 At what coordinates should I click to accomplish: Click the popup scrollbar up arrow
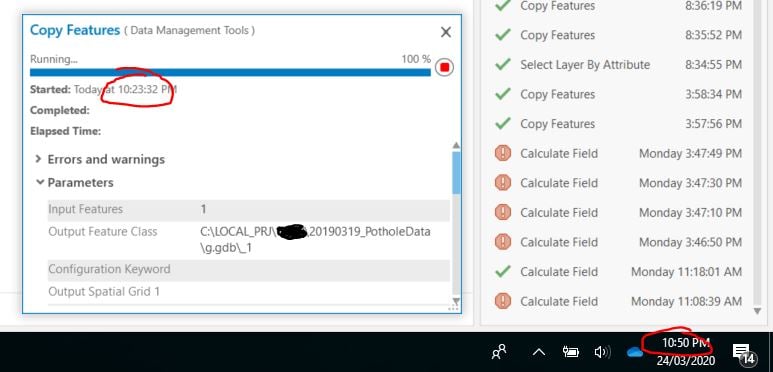pos(456,145)
